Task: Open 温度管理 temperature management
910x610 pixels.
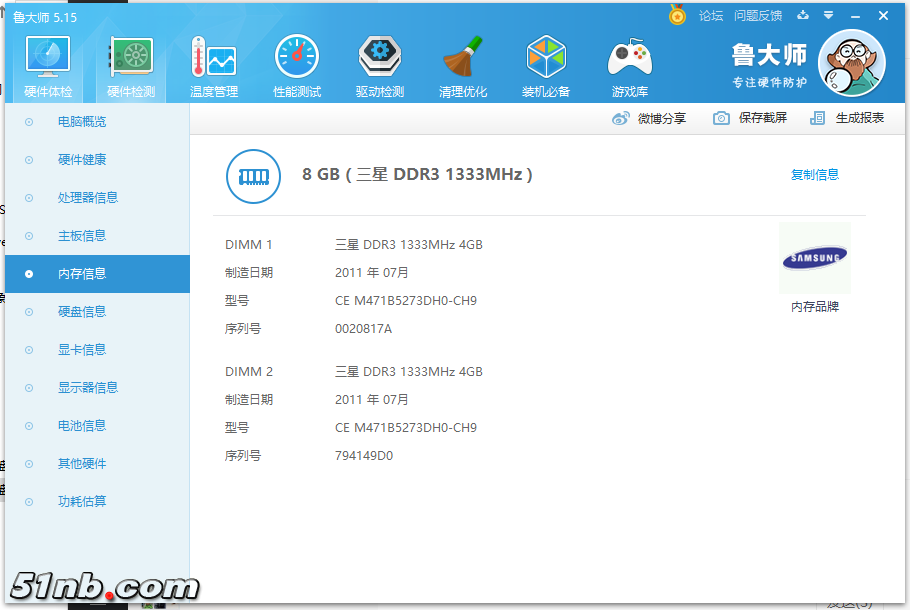Action: tap(214, 65)
